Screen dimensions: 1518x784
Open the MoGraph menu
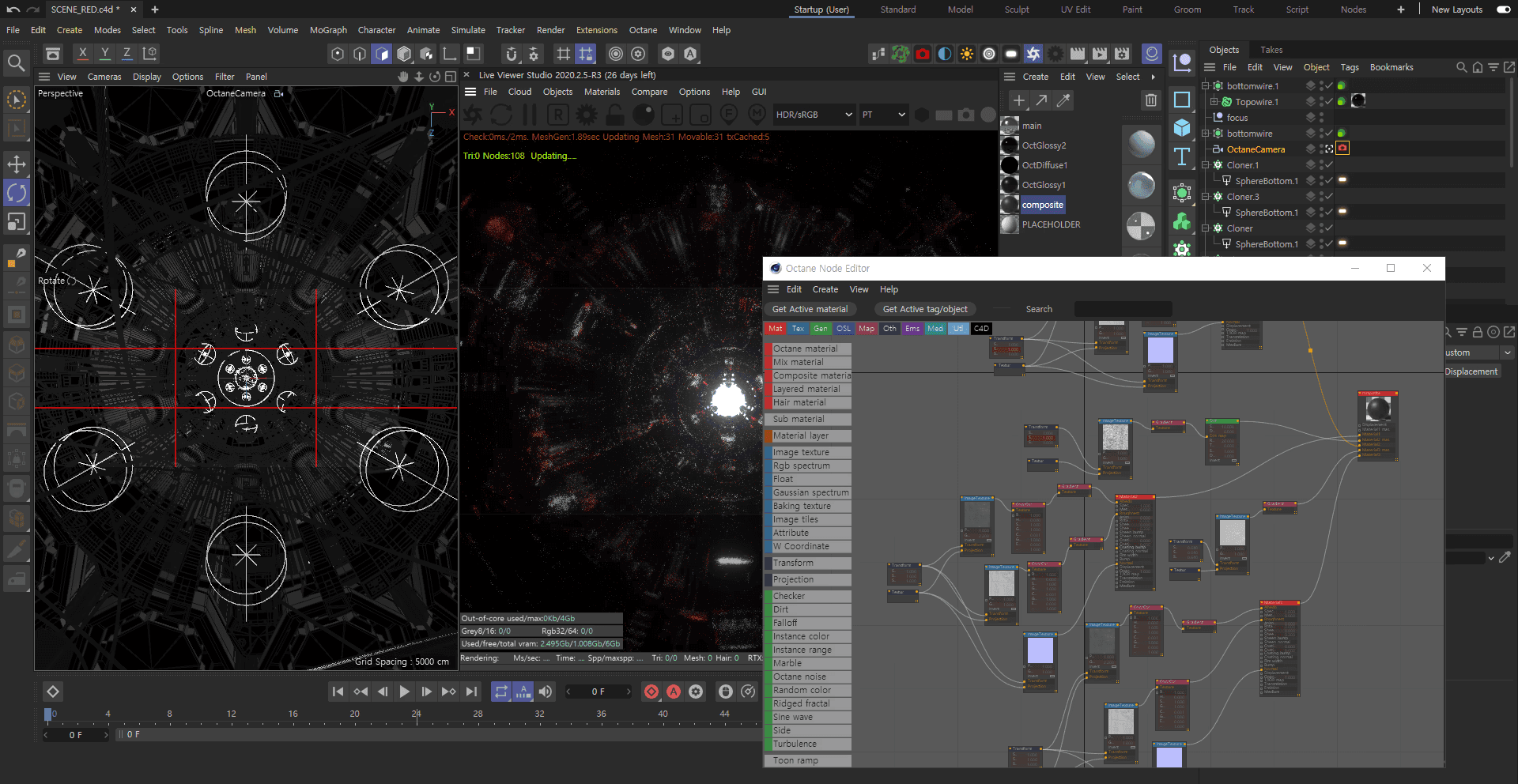[328, 30]
